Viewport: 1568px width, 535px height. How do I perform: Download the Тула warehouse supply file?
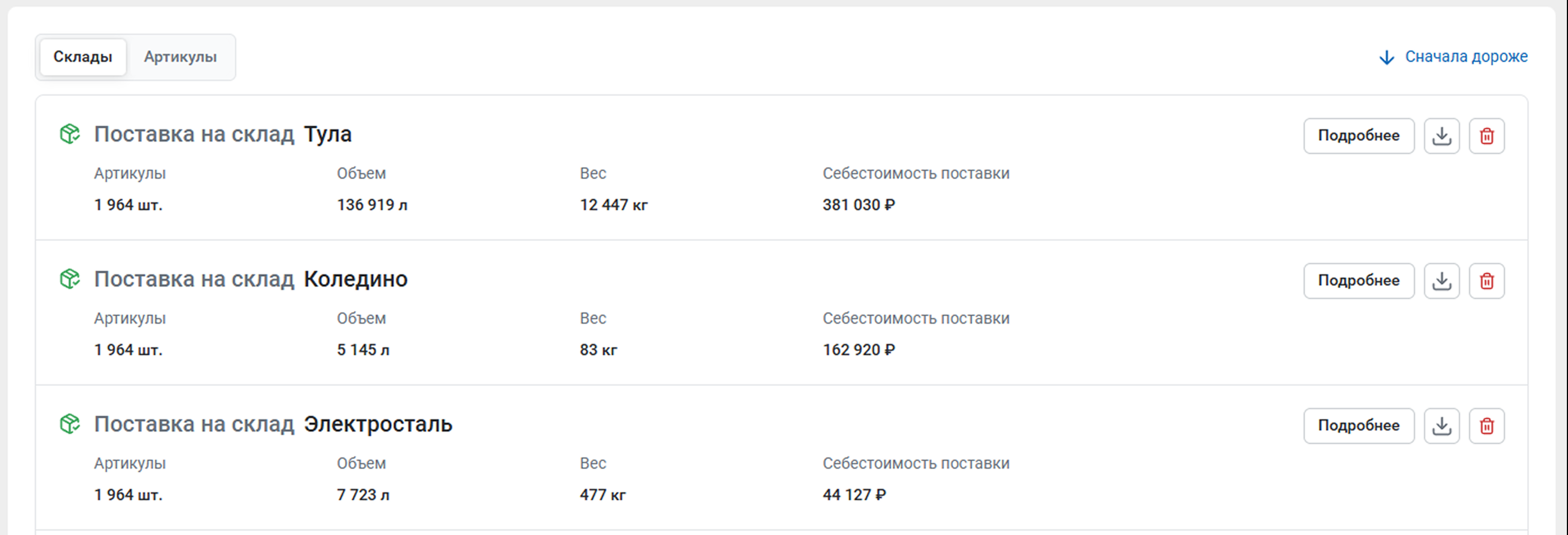(1441, 135)
